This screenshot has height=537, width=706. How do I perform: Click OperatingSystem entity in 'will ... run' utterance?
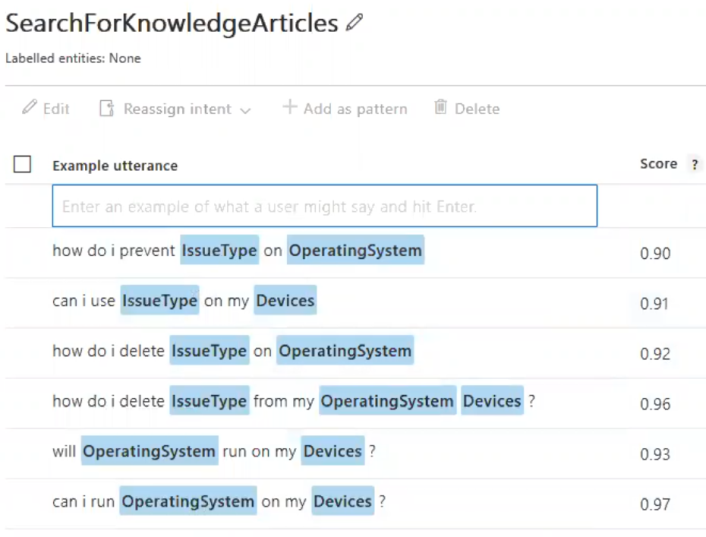pos(149,451)
